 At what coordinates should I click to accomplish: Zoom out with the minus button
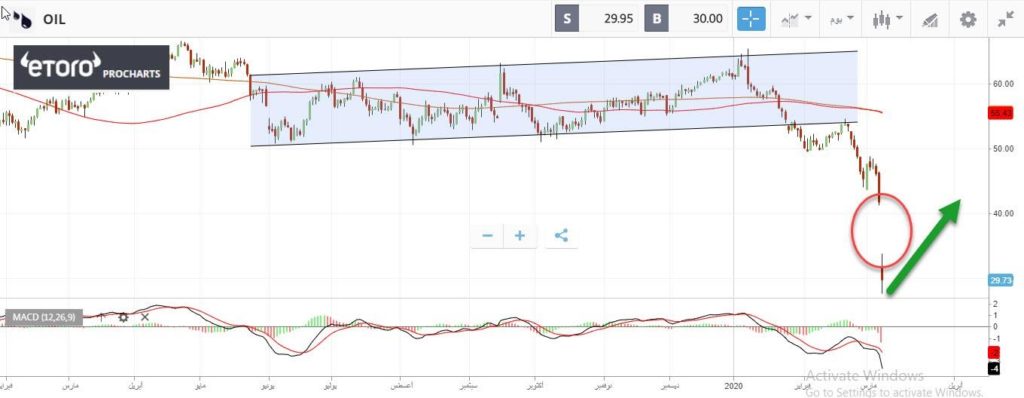(488, 235)
